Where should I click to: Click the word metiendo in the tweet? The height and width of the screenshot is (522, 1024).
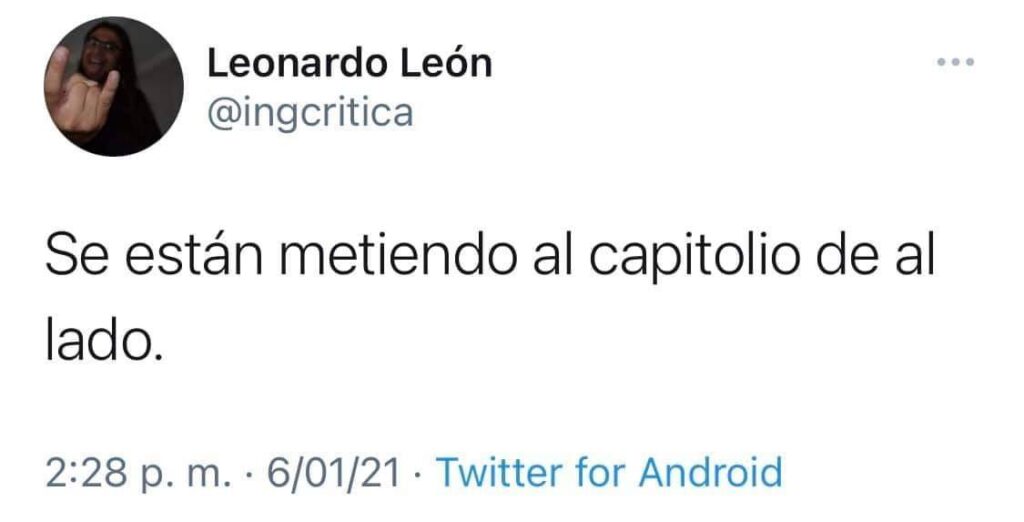click(395, 254)
